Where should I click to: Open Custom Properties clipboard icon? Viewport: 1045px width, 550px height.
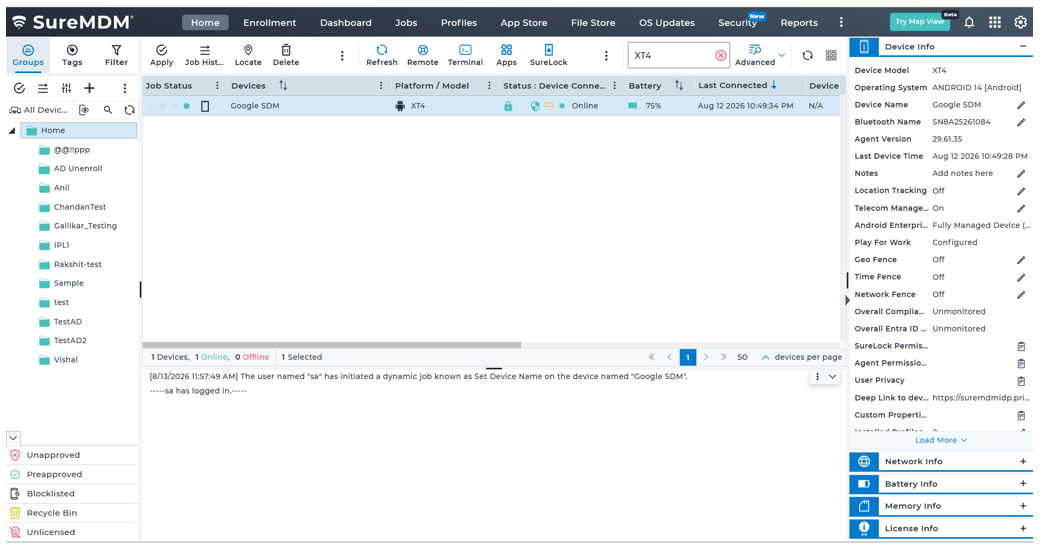coord(1021,415)
